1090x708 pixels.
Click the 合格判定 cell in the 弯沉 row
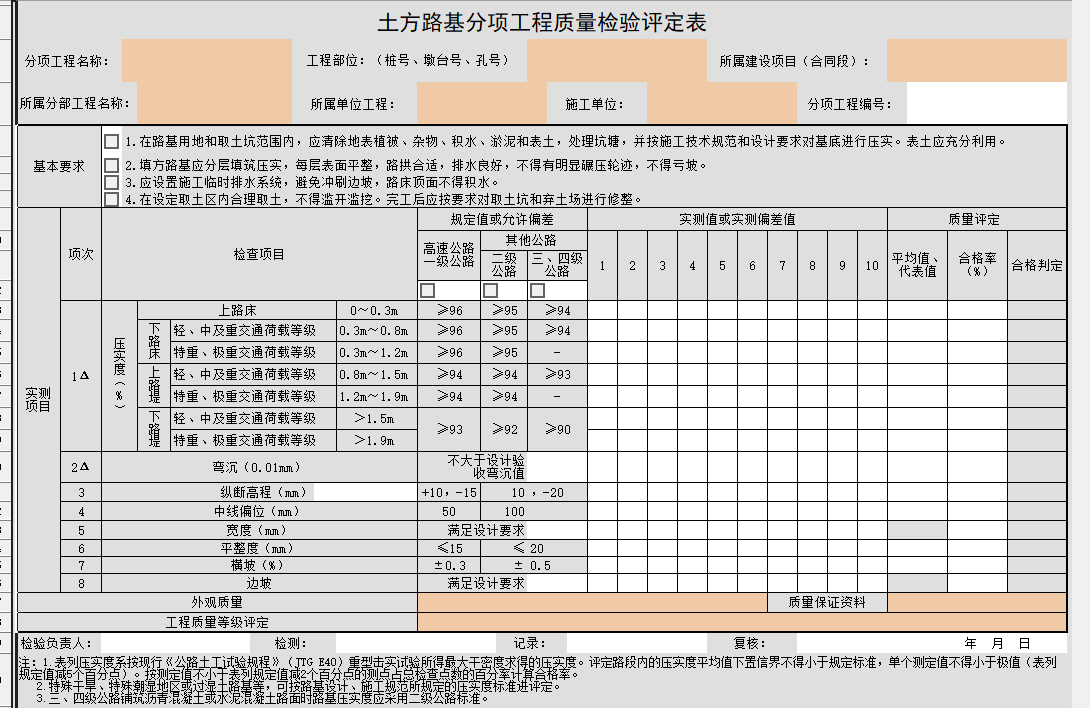(1037, 466)
